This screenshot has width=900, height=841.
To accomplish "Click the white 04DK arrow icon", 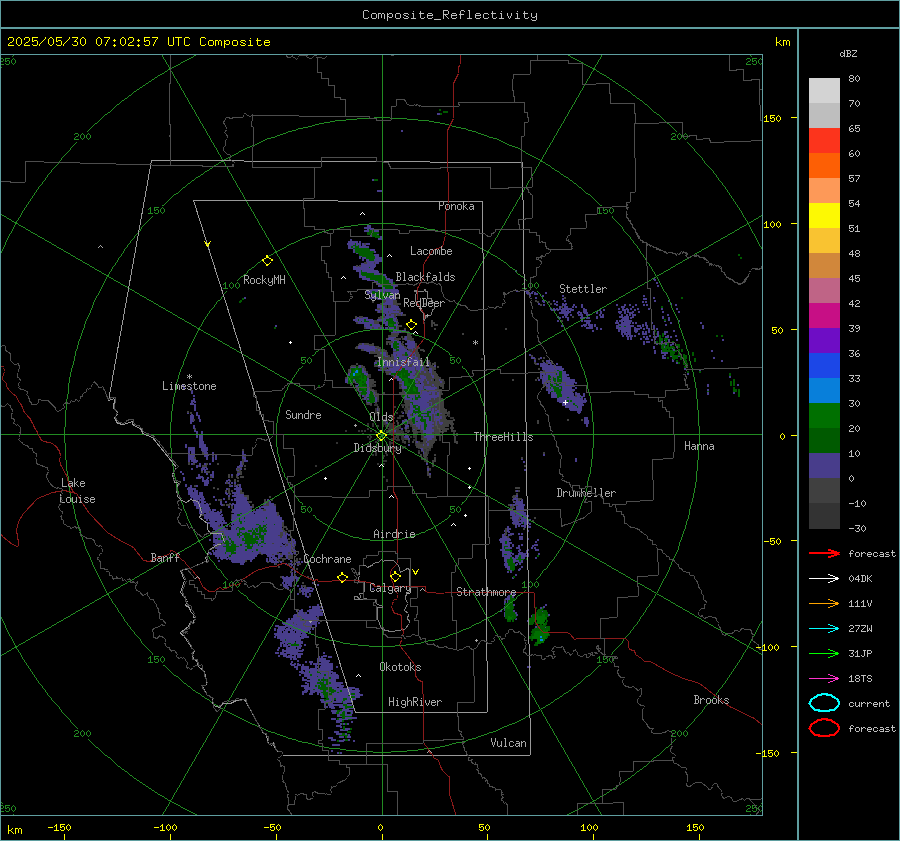I will [x=824, y=579].
